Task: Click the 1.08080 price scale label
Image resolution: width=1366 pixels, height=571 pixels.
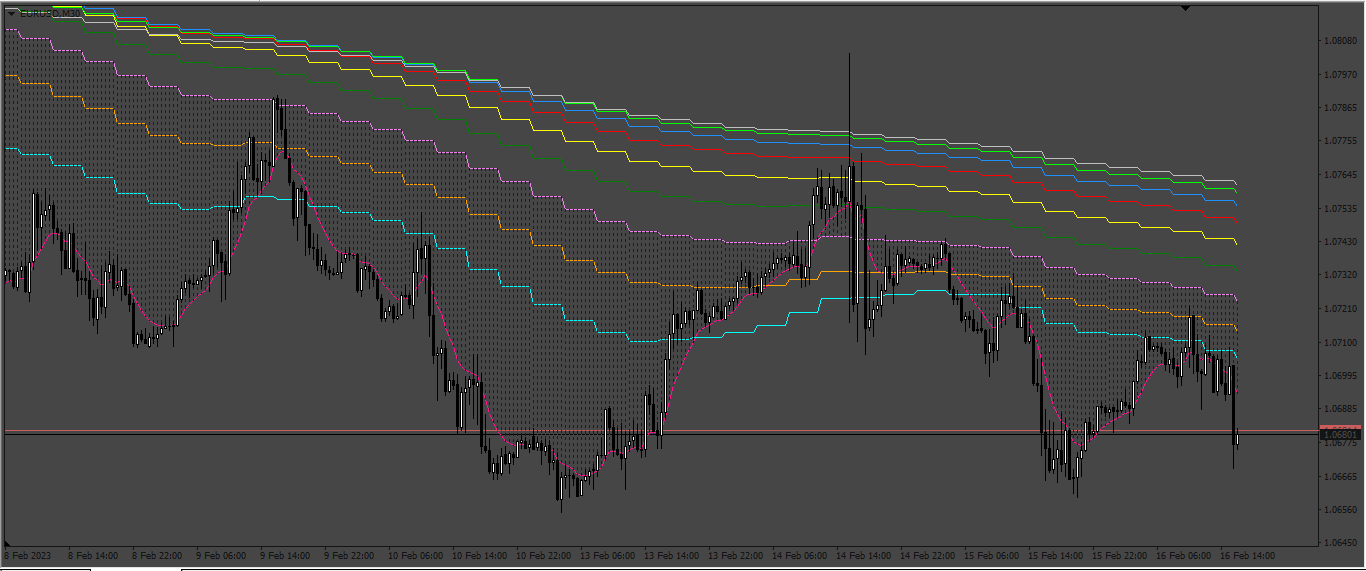Action: tap(1340, 41)
